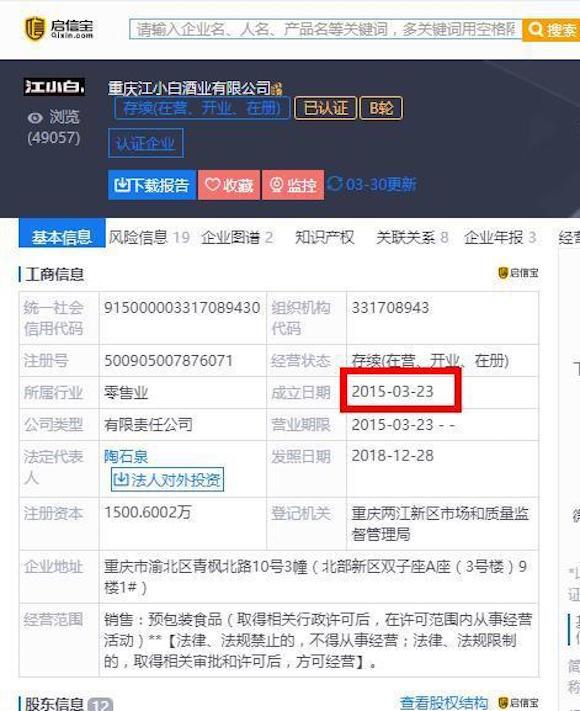580x711 pixels.
Task: Click the 认证企业 button
Action: coord(146,143)
